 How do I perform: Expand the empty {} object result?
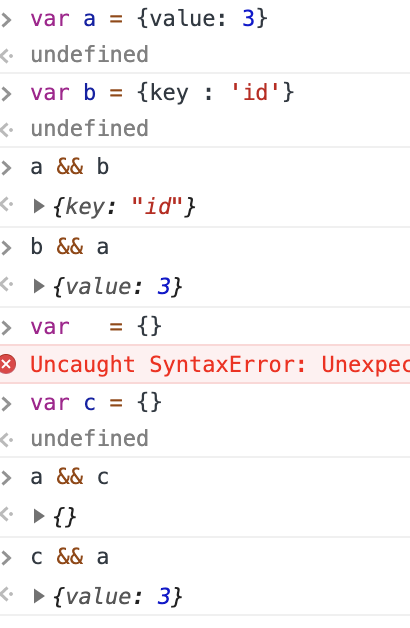pos(39,516)
